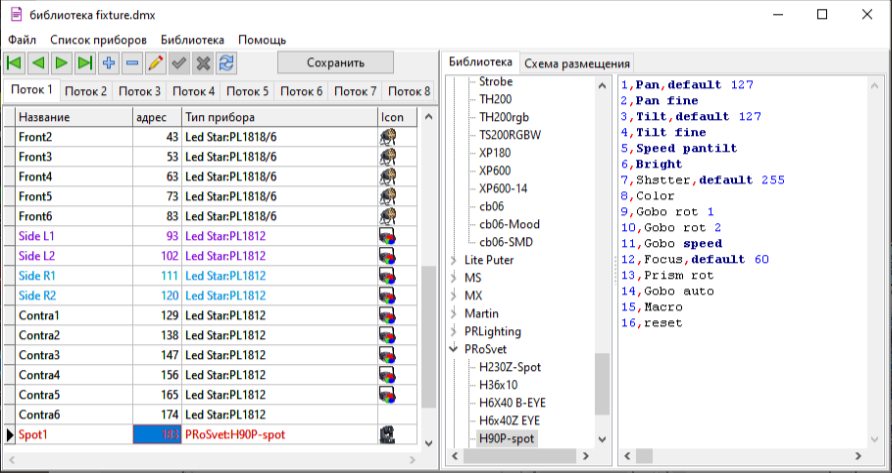The image size is (892, 473).
Task: Sort by Название column header
Action: pos(74,117)
